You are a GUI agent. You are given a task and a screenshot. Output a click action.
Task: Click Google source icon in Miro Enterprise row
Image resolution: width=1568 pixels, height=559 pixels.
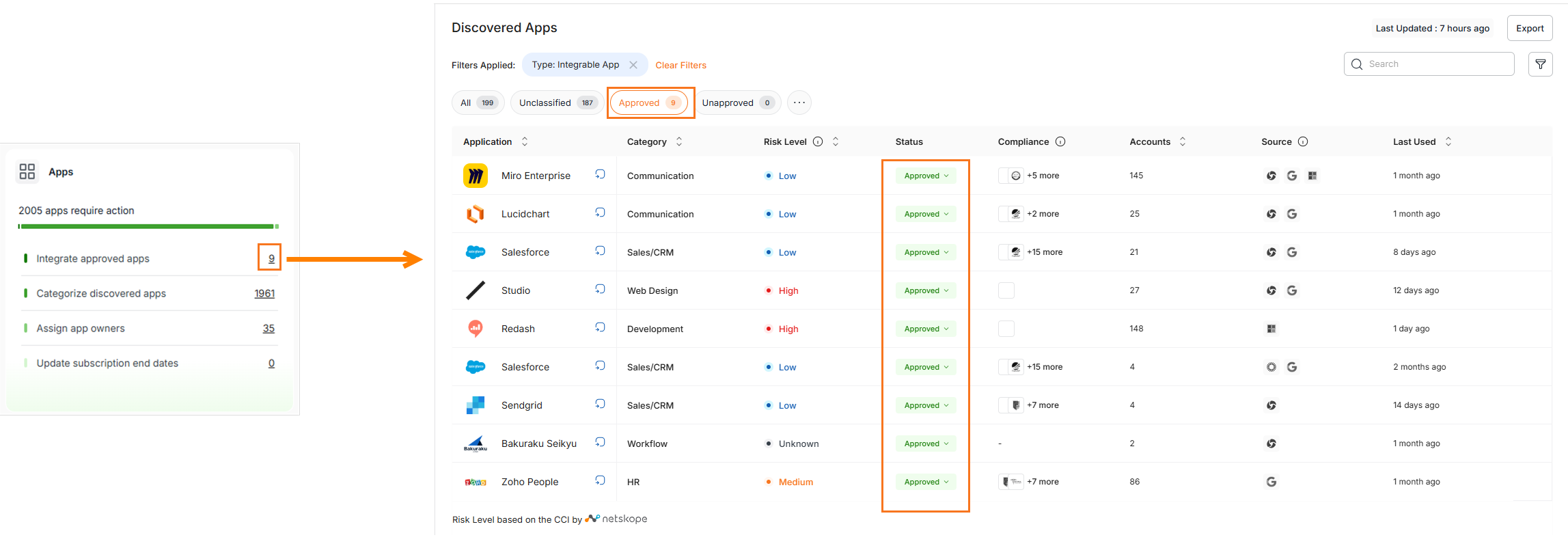click(1292, 176)
